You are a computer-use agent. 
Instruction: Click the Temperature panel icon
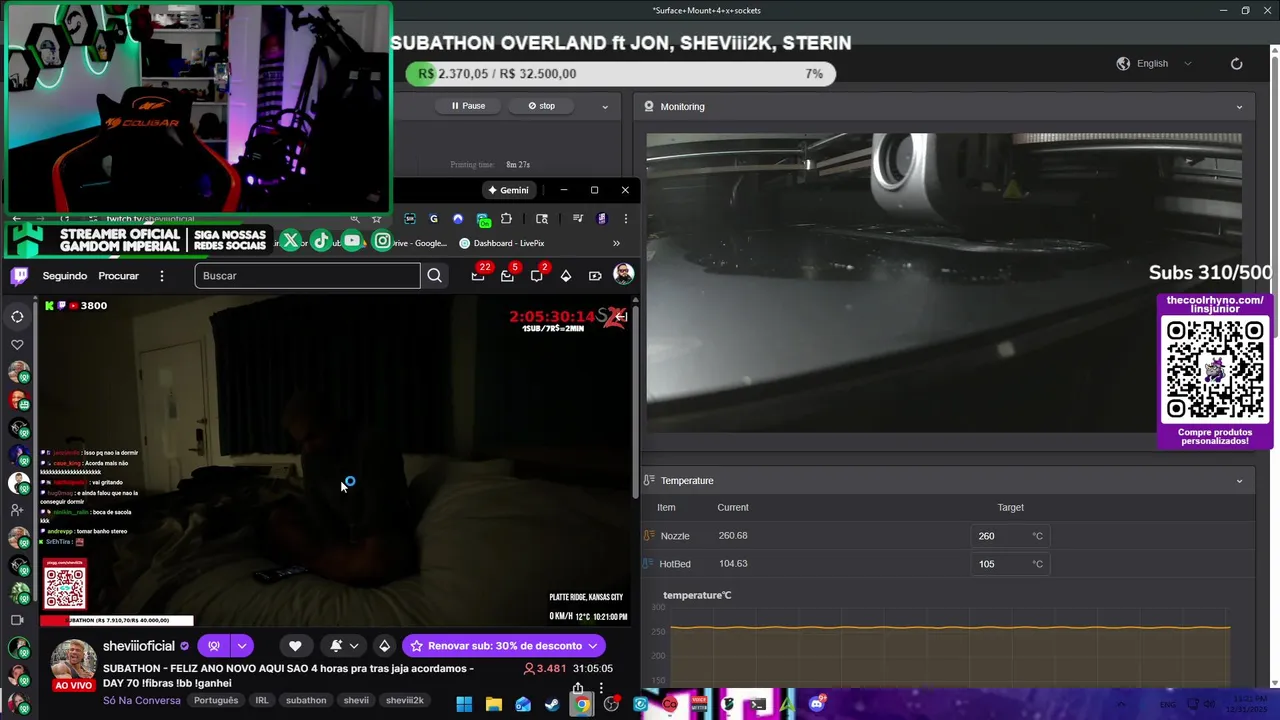coord(649,481)
